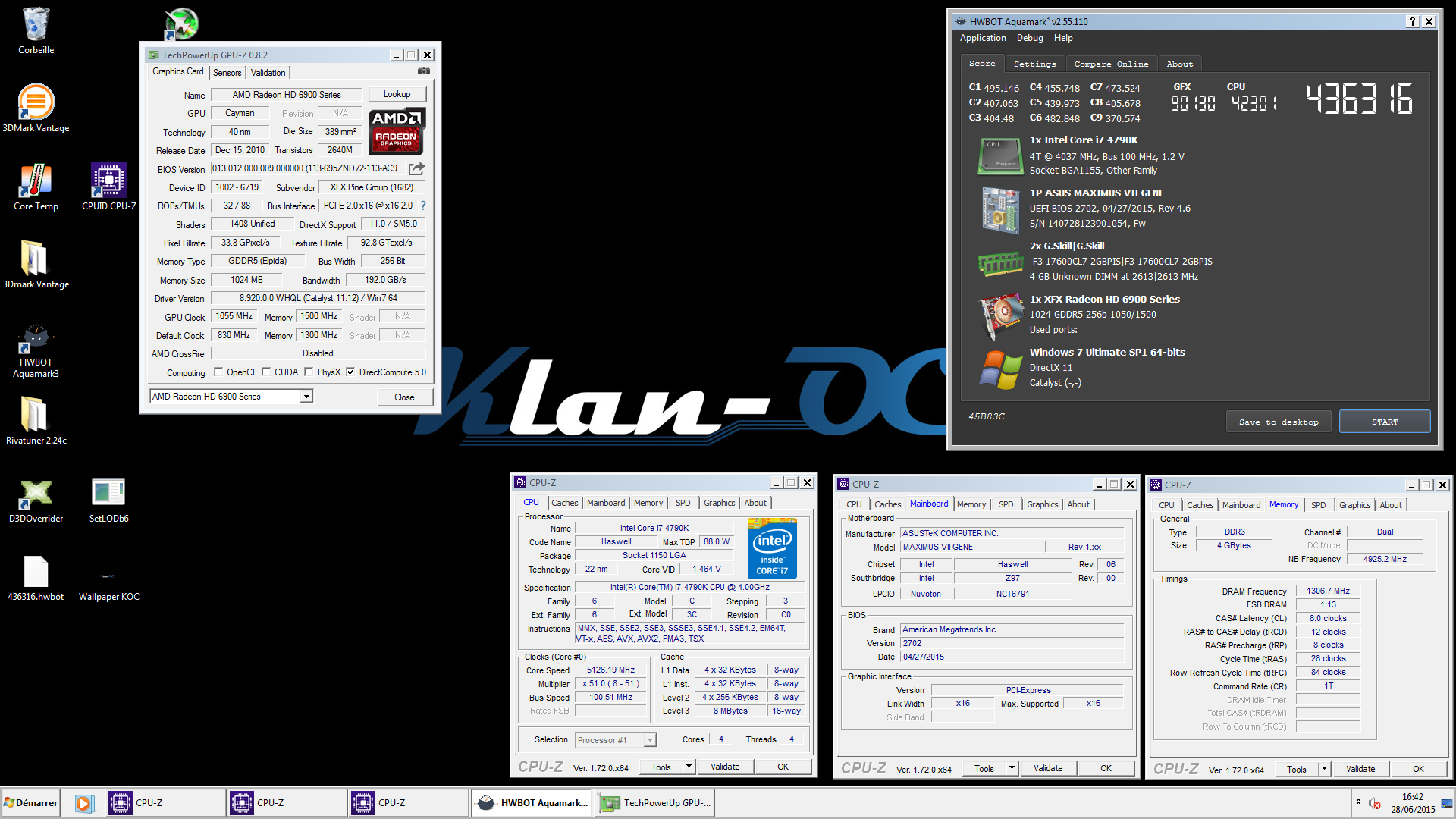
Task: Toggle the DirectCompute 5.0 checkbox
Action: (350, 372)
